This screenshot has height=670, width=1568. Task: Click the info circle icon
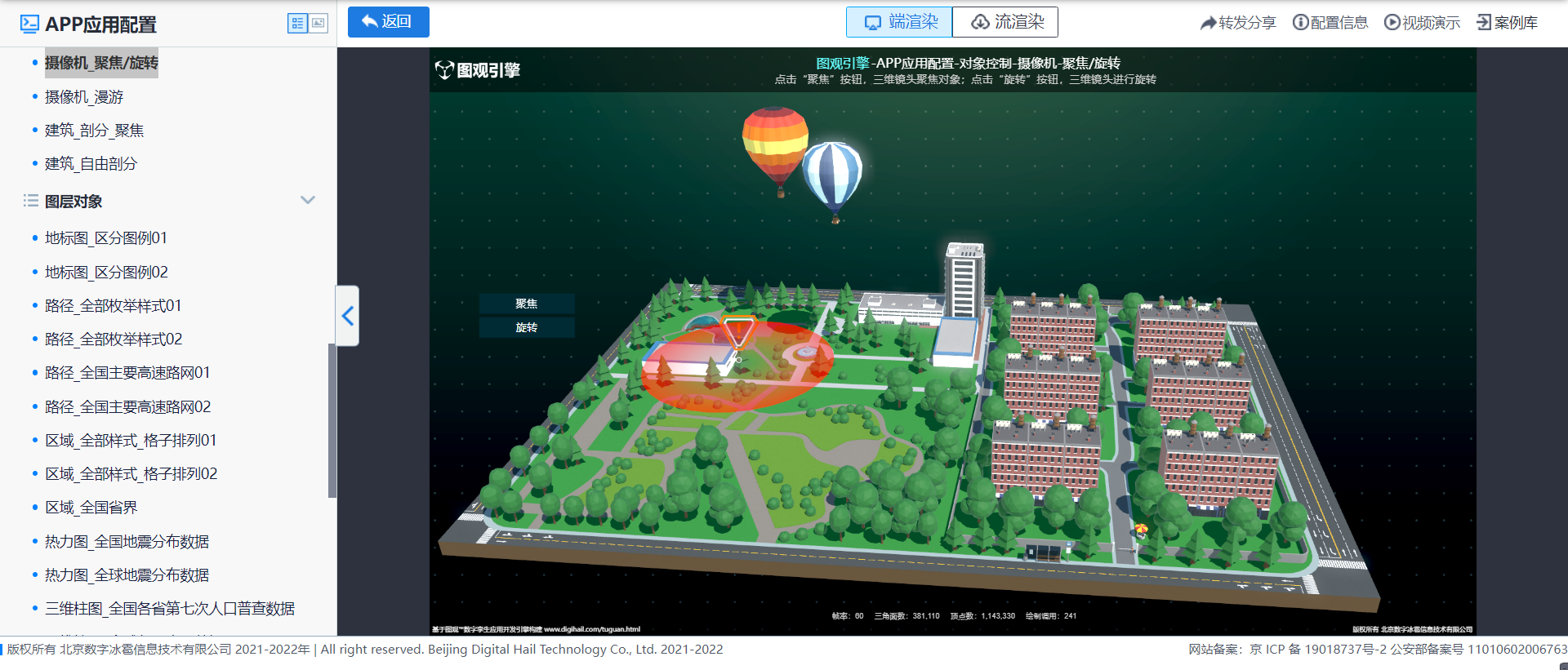pos(1300,22)
